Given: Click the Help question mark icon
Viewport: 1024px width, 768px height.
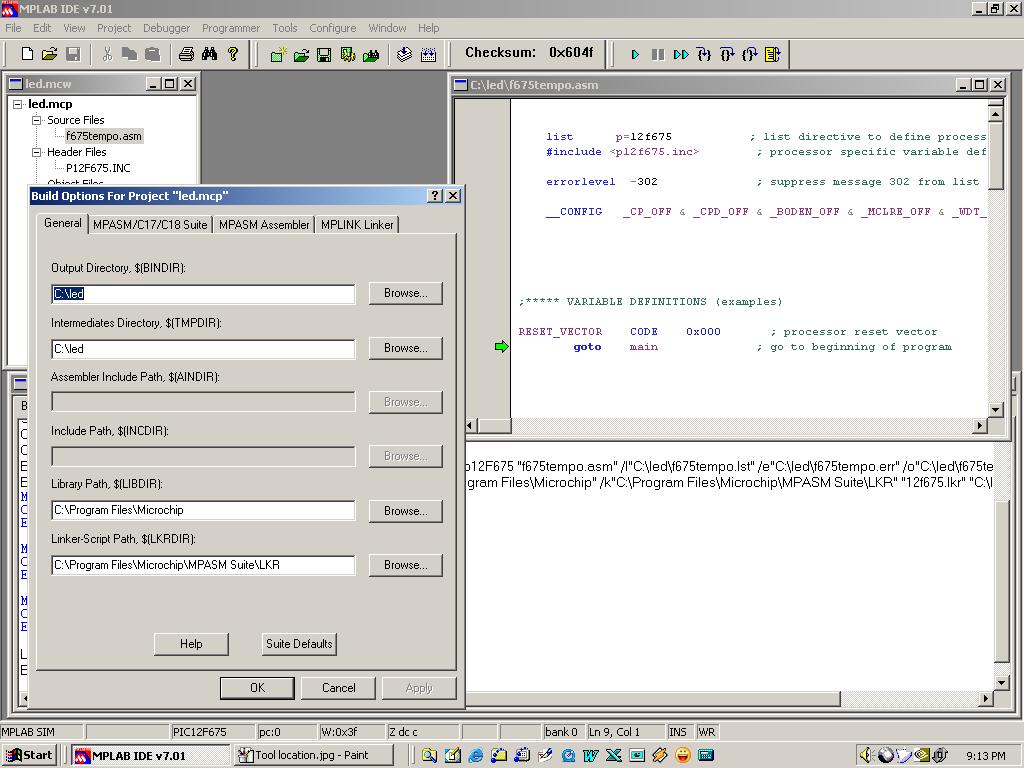Looking at the screenshot, I should click(233, 54).
